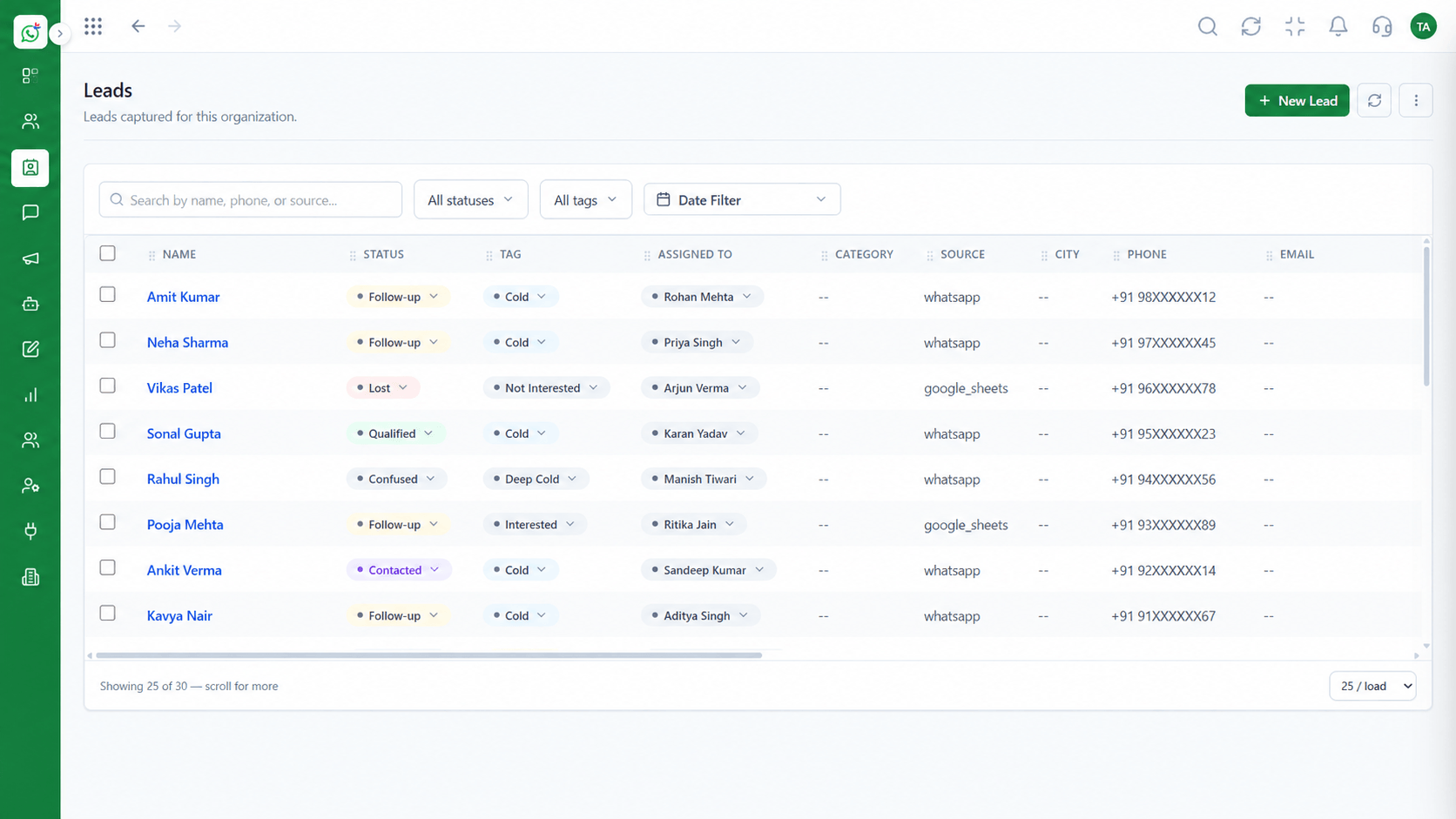Open the apps grid launcher icon
The image size is (1456, 819).
(93, 26)
